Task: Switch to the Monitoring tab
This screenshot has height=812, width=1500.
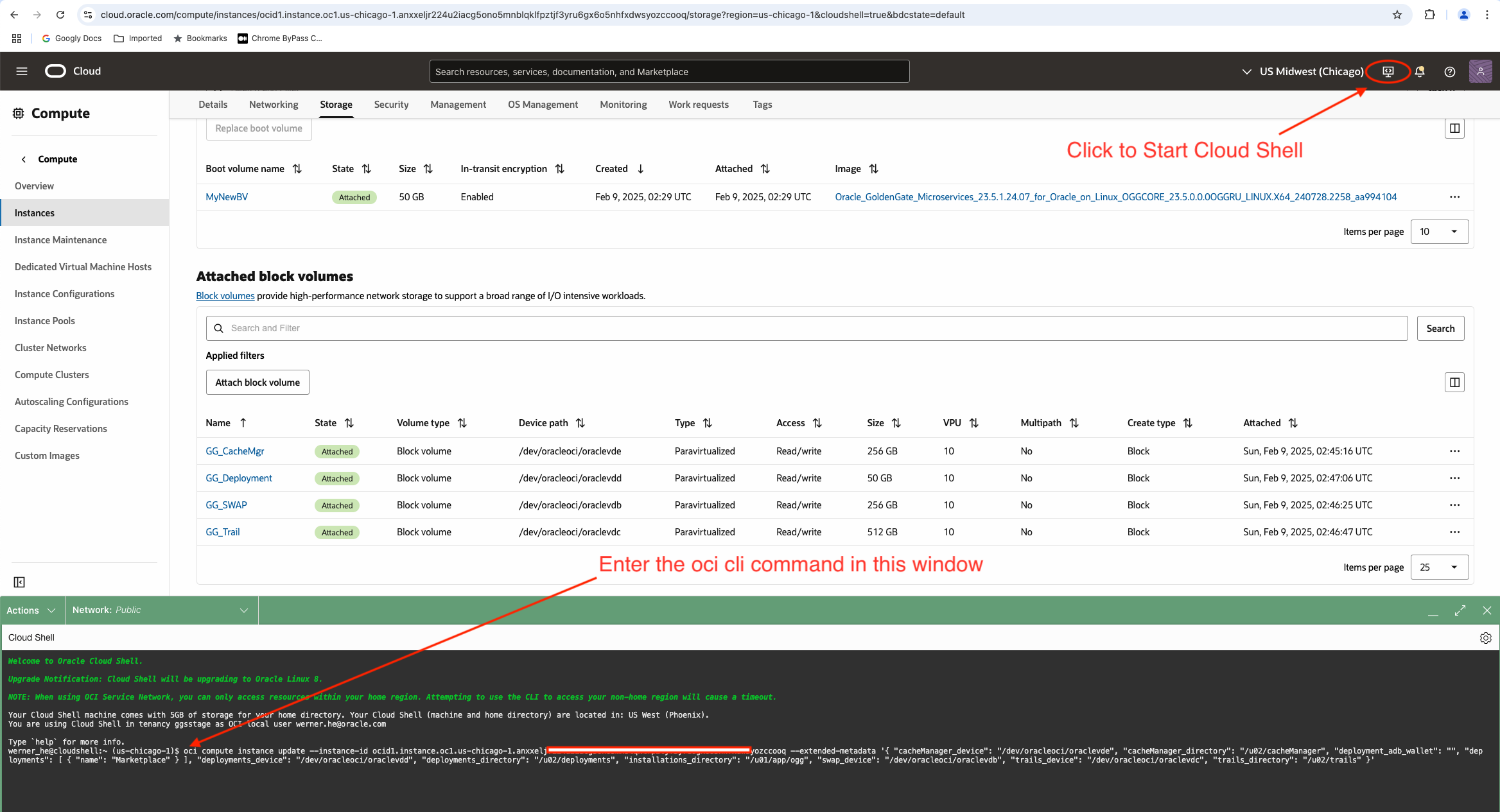Action: coord(622,104)
